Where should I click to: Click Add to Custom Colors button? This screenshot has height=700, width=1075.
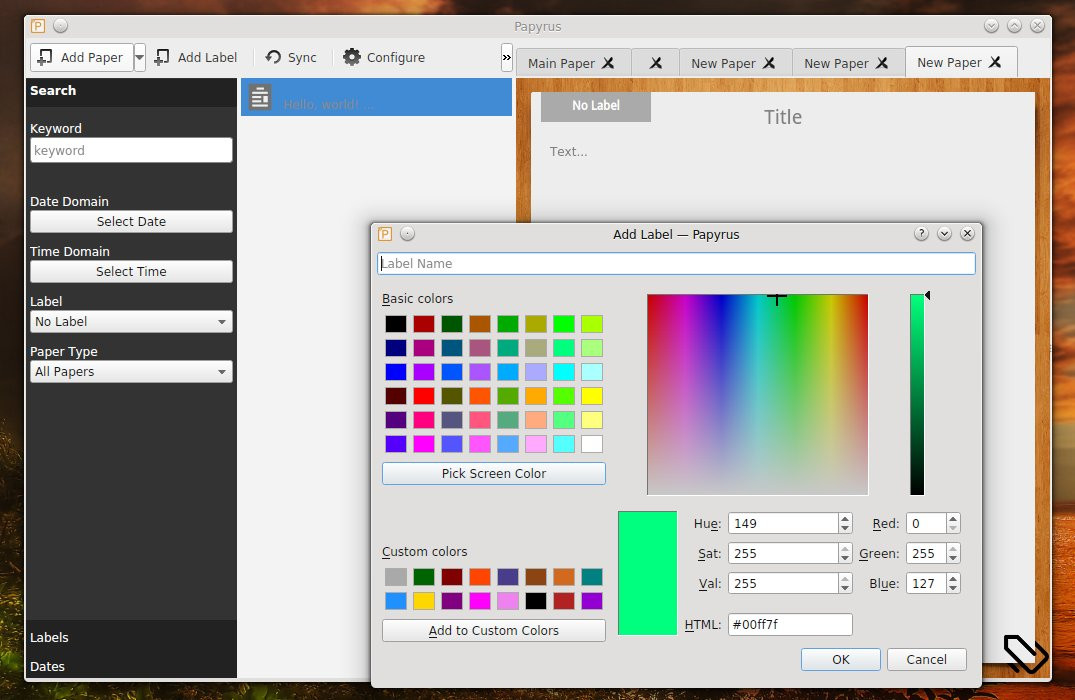tap(494, 631)
